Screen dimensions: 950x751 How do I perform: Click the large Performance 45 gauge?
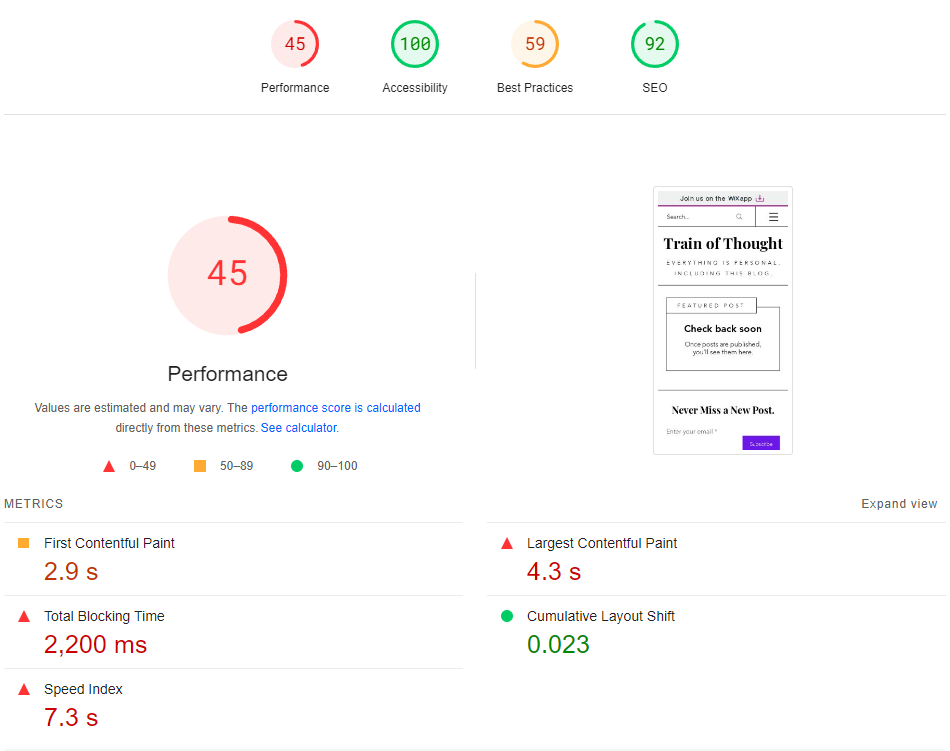[x=227, y=275]
